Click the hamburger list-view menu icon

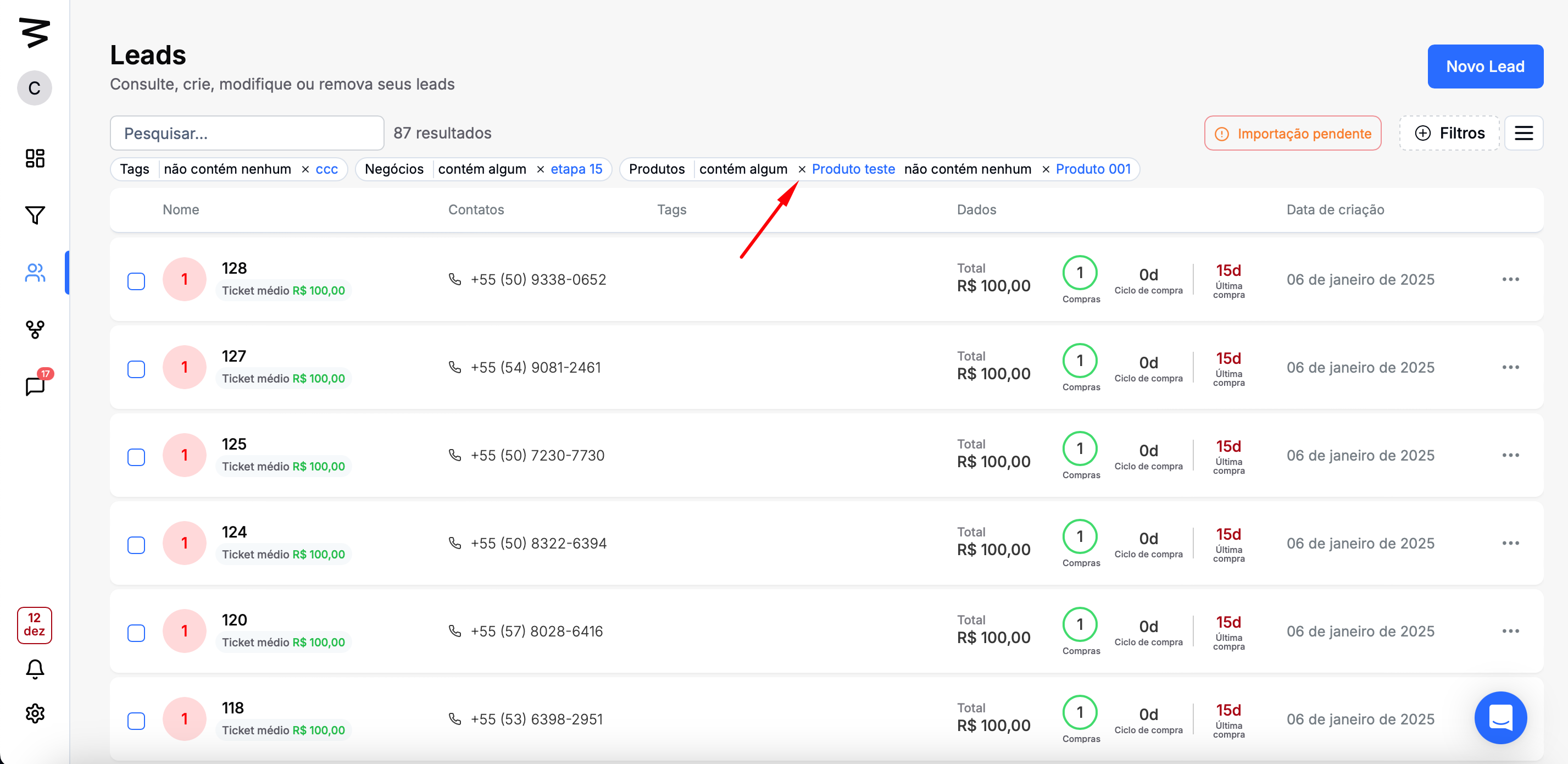[1523, 132]
